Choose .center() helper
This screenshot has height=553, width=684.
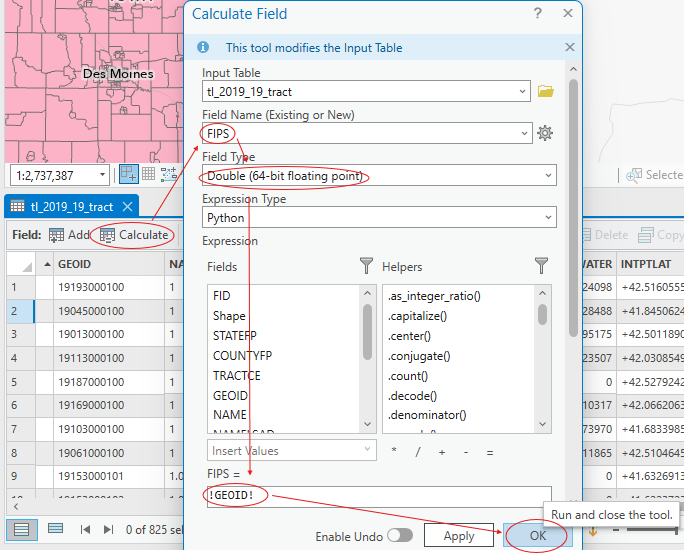click(x=409, y=336)
